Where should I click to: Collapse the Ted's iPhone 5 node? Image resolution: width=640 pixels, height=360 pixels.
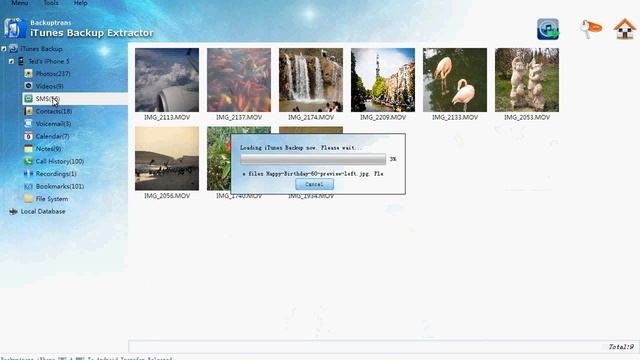click(11, 62)
